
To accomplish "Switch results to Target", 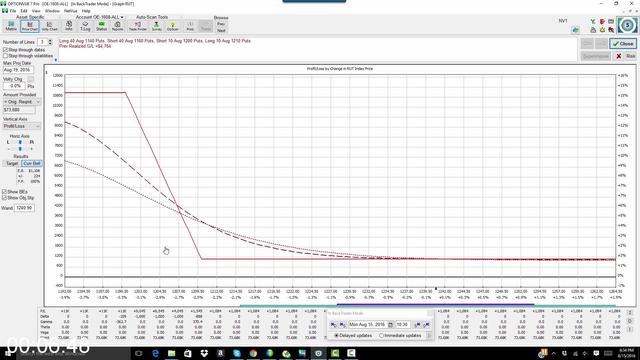I will pyautogui.click(x=12, y=163).
